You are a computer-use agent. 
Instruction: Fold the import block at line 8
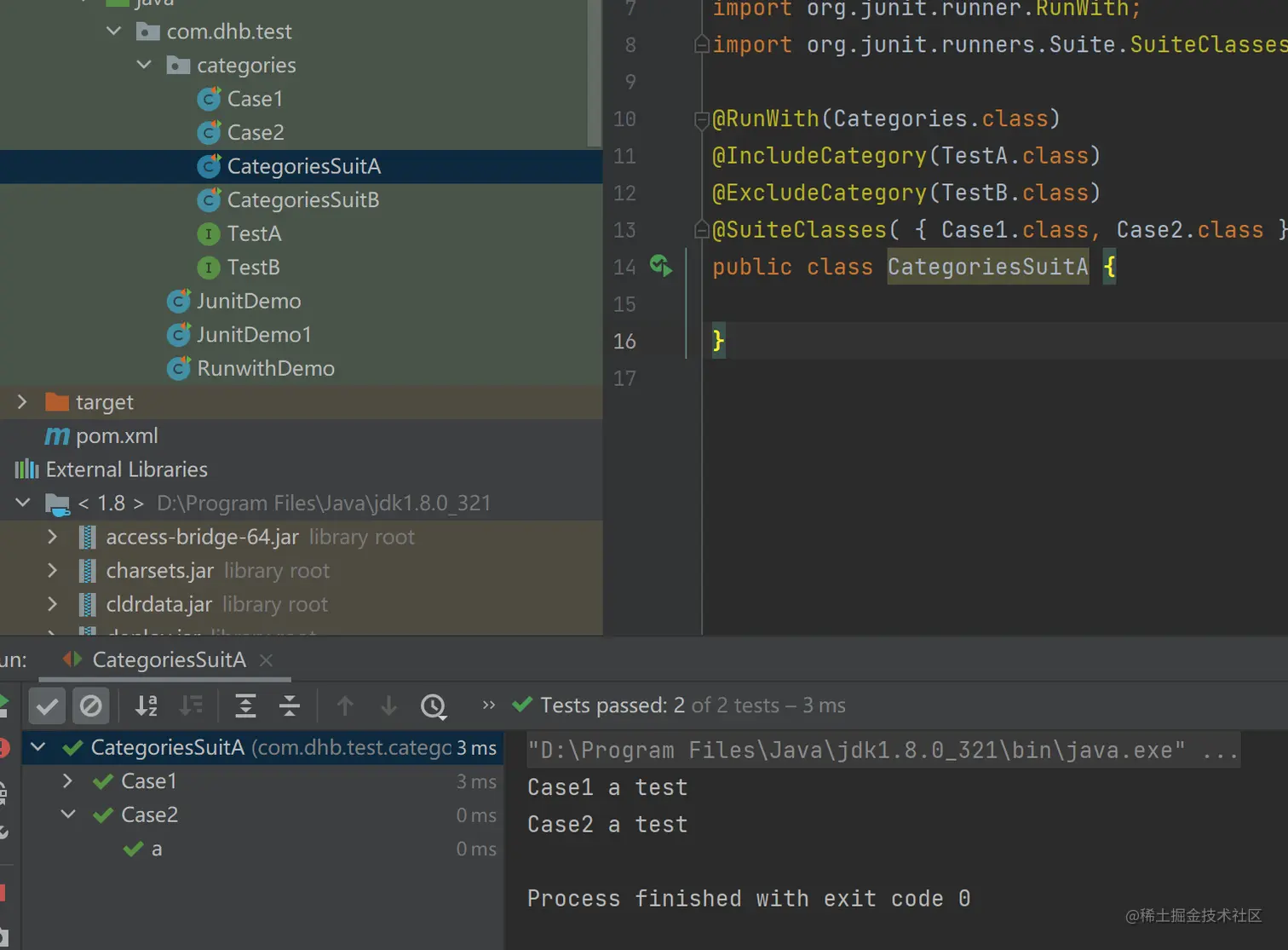[702, 44]
